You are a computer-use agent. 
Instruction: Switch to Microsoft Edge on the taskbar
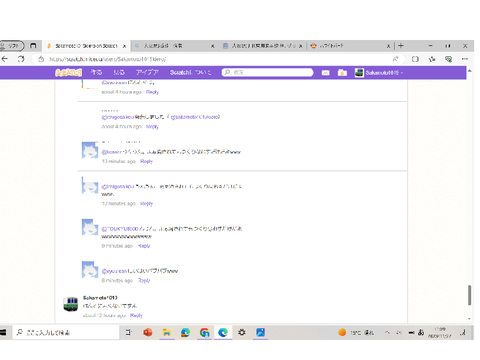pos(223,332)
